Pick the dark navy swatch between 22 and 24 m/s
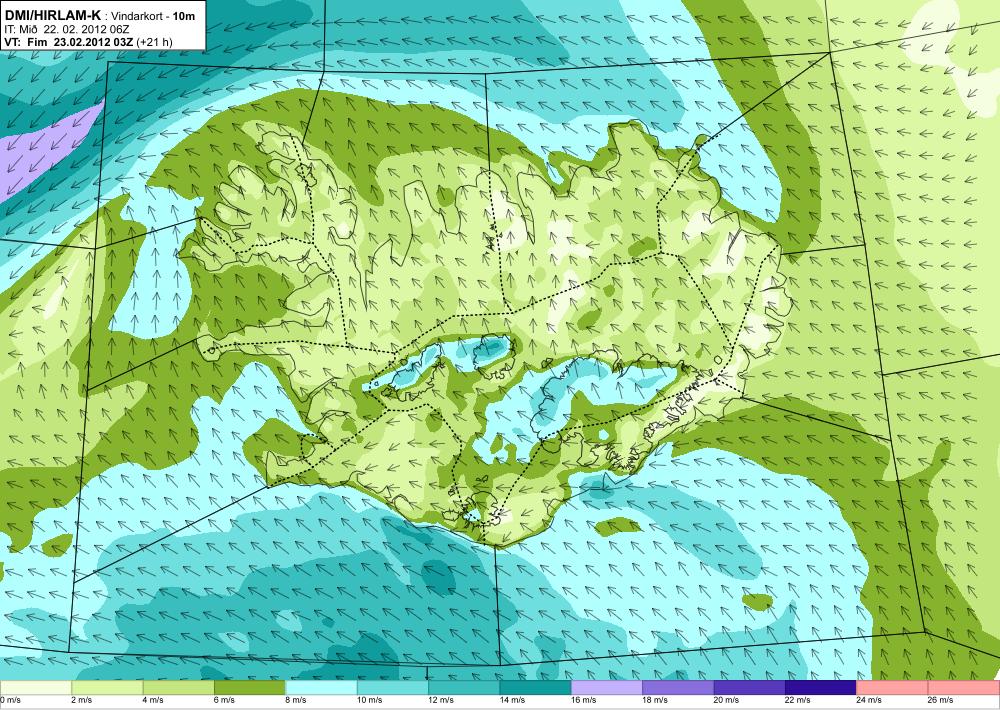 [x=821, y=688]
